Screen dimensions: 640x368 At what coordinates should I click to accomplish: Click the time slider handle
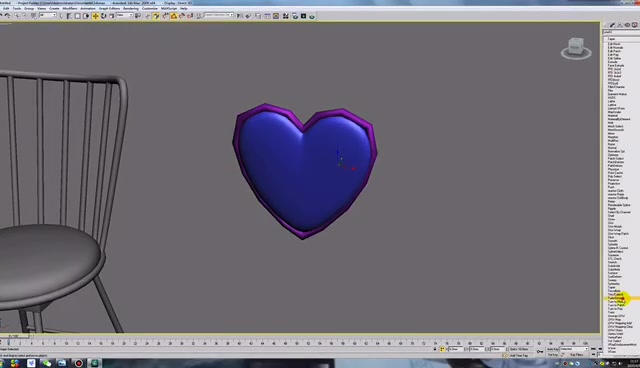coord(14,337)
